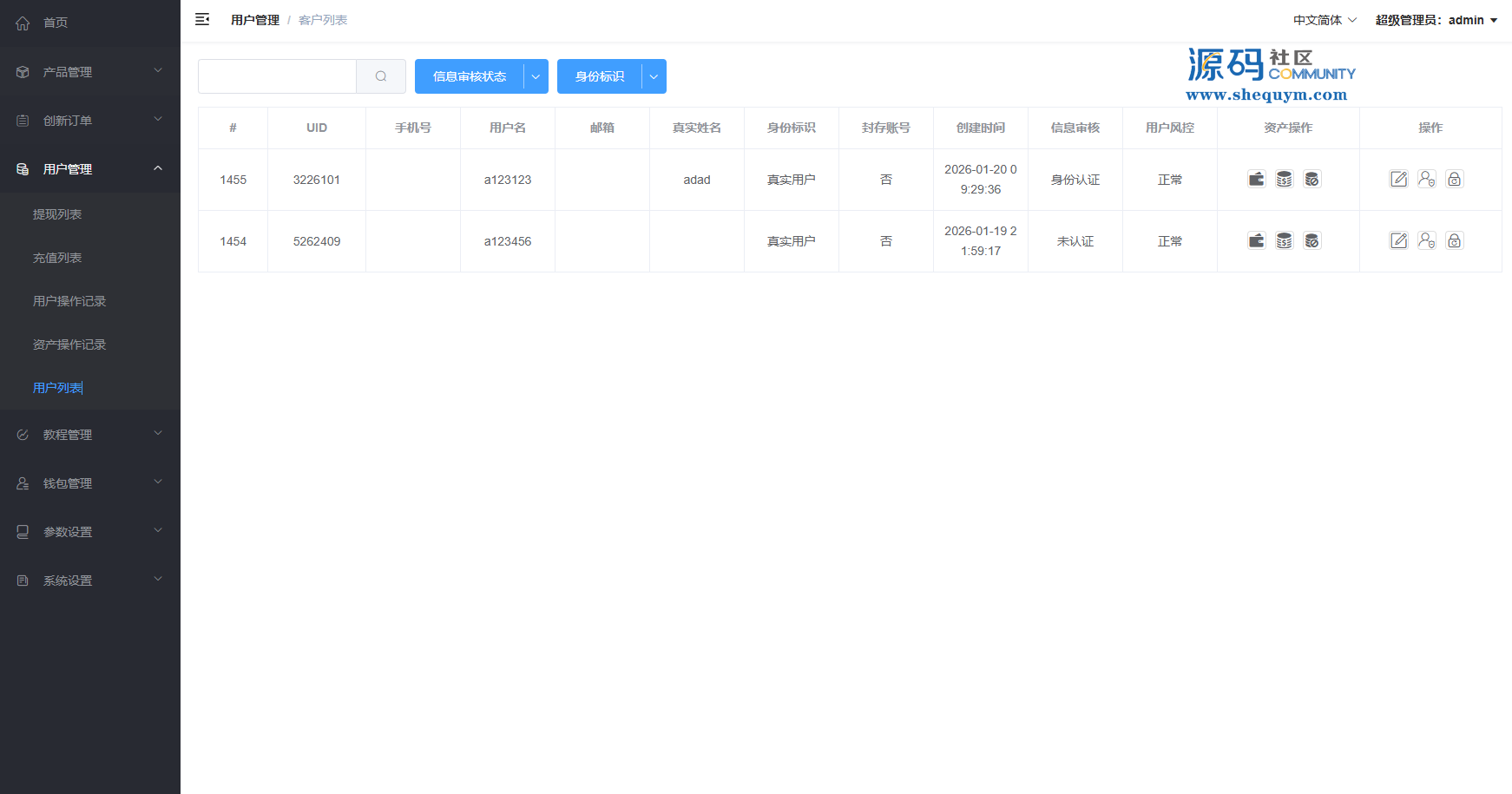Image resolution: width=1512 pixels, height=794 pixels.
Task: Go to 充值列表 in the sidebar
Action: 57,258
